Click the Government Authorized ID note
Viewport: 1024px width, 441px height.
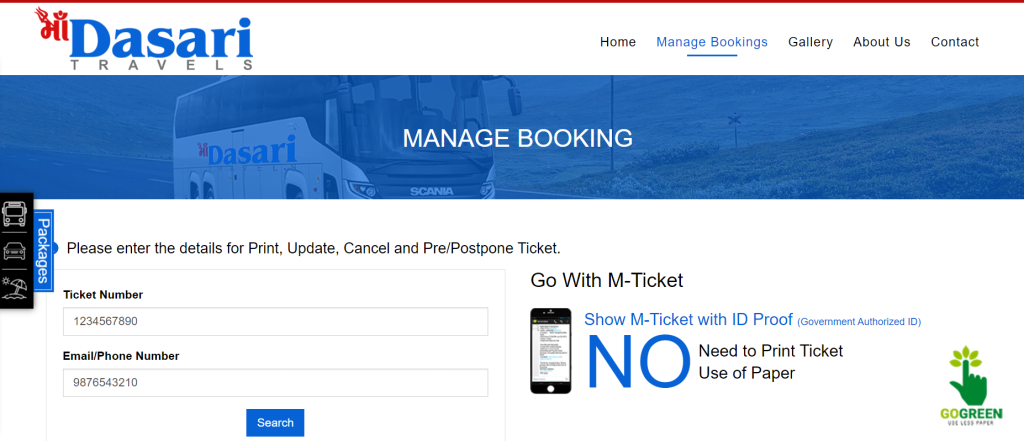pos(859,321)
